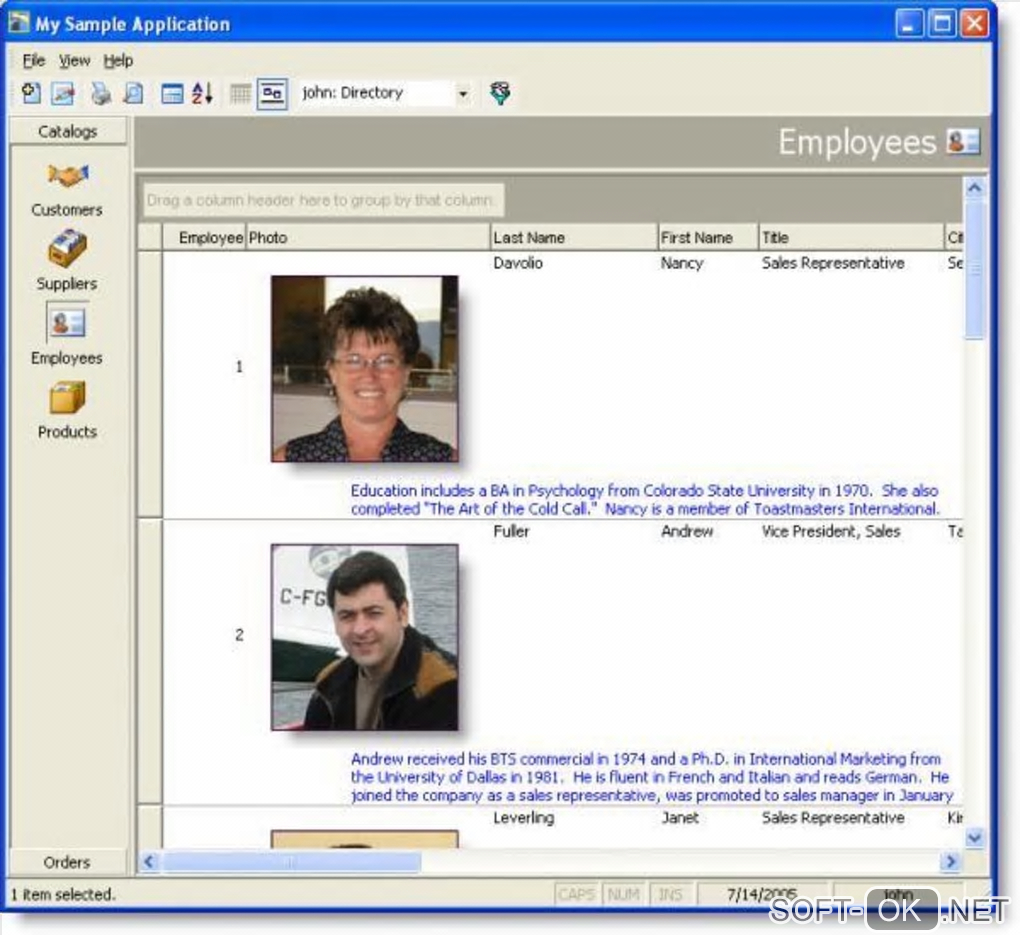Click the New record toolbar icon
The width and height of the screenshot is (1020, 935).
point(31,94)
